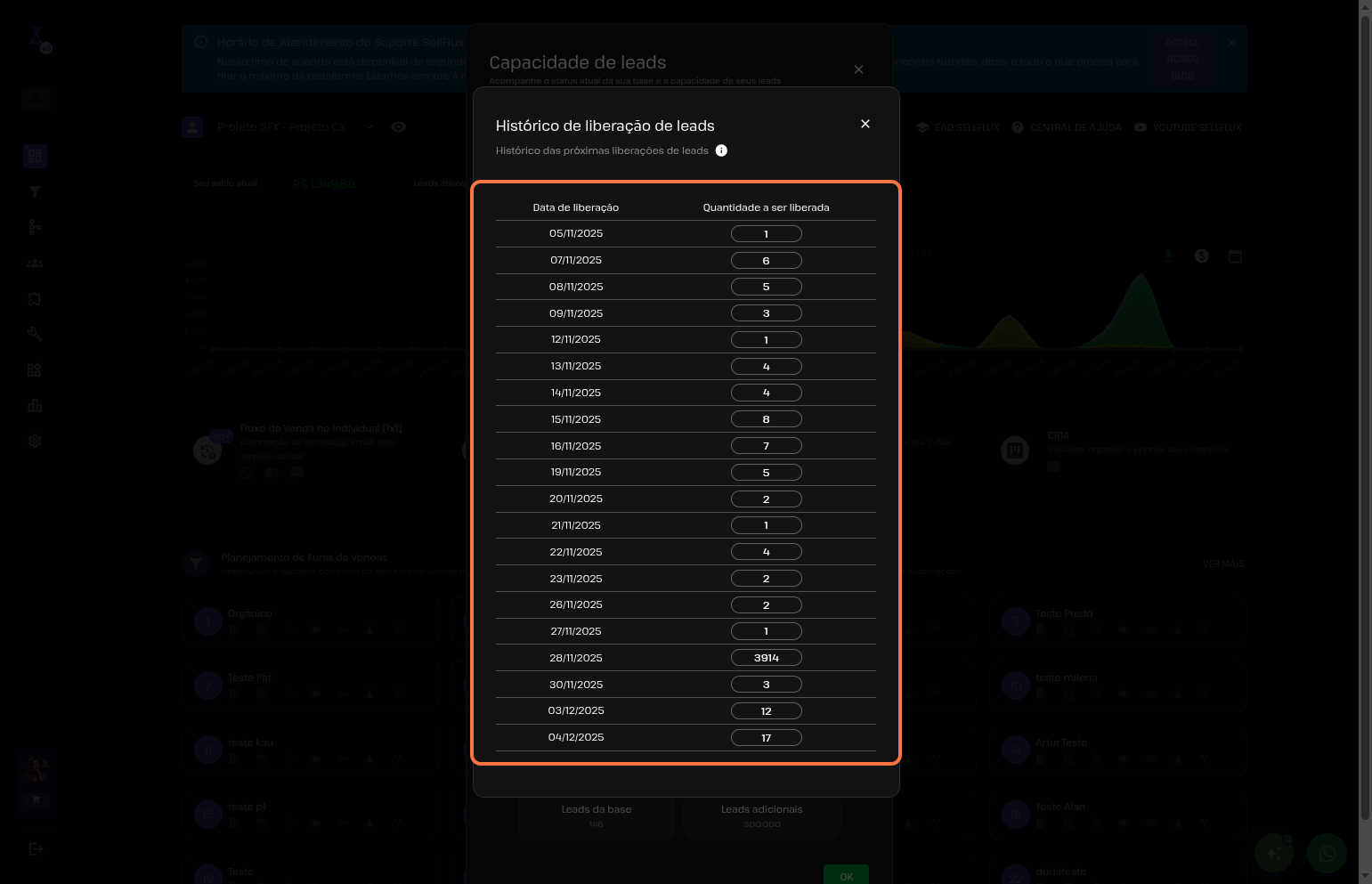
Task: Open the wrench tools icon in sidebar
Action: coord(35,334)
